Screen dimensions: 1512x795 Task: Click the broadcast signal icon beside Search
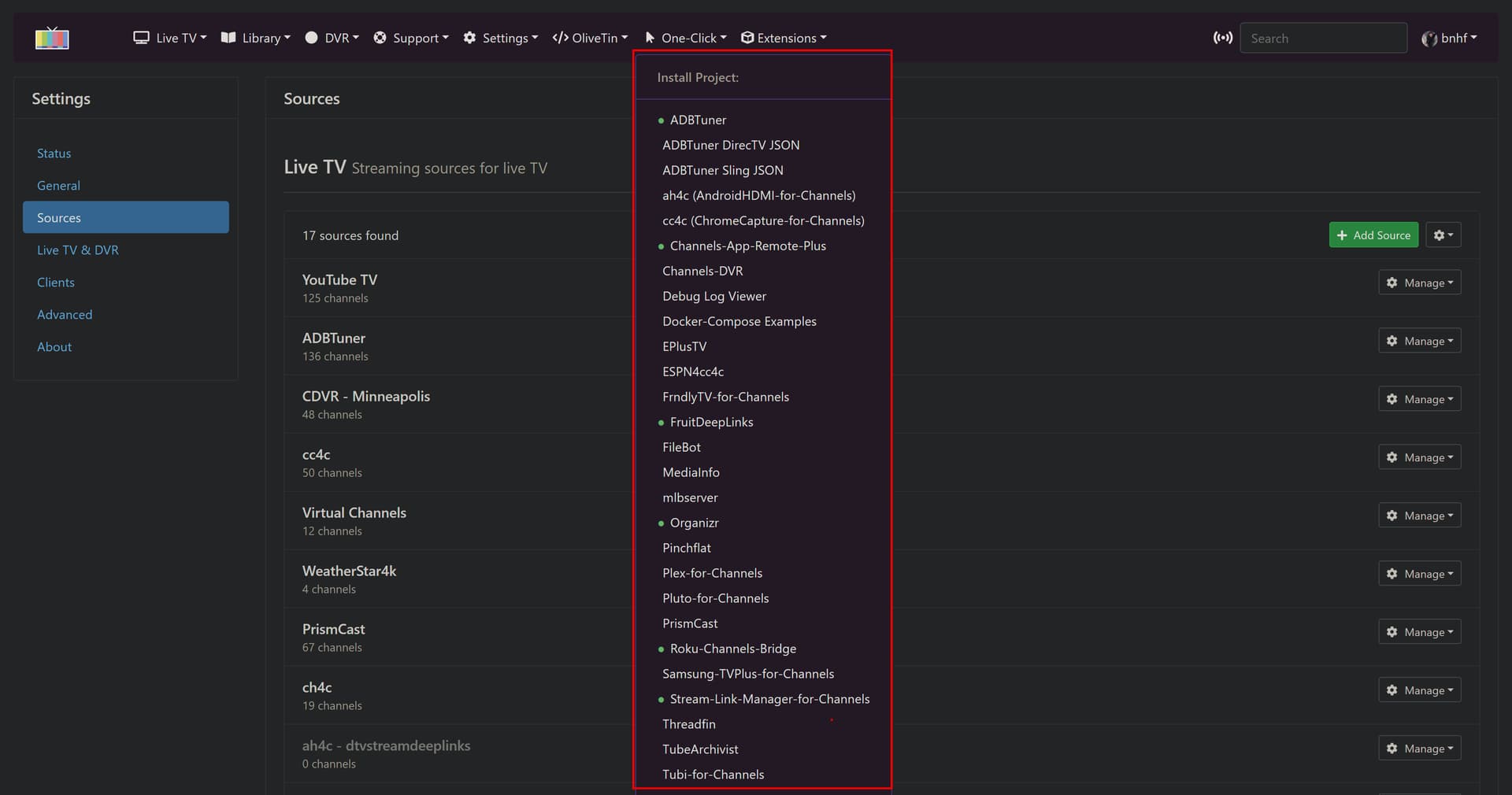coord(1222,38)
